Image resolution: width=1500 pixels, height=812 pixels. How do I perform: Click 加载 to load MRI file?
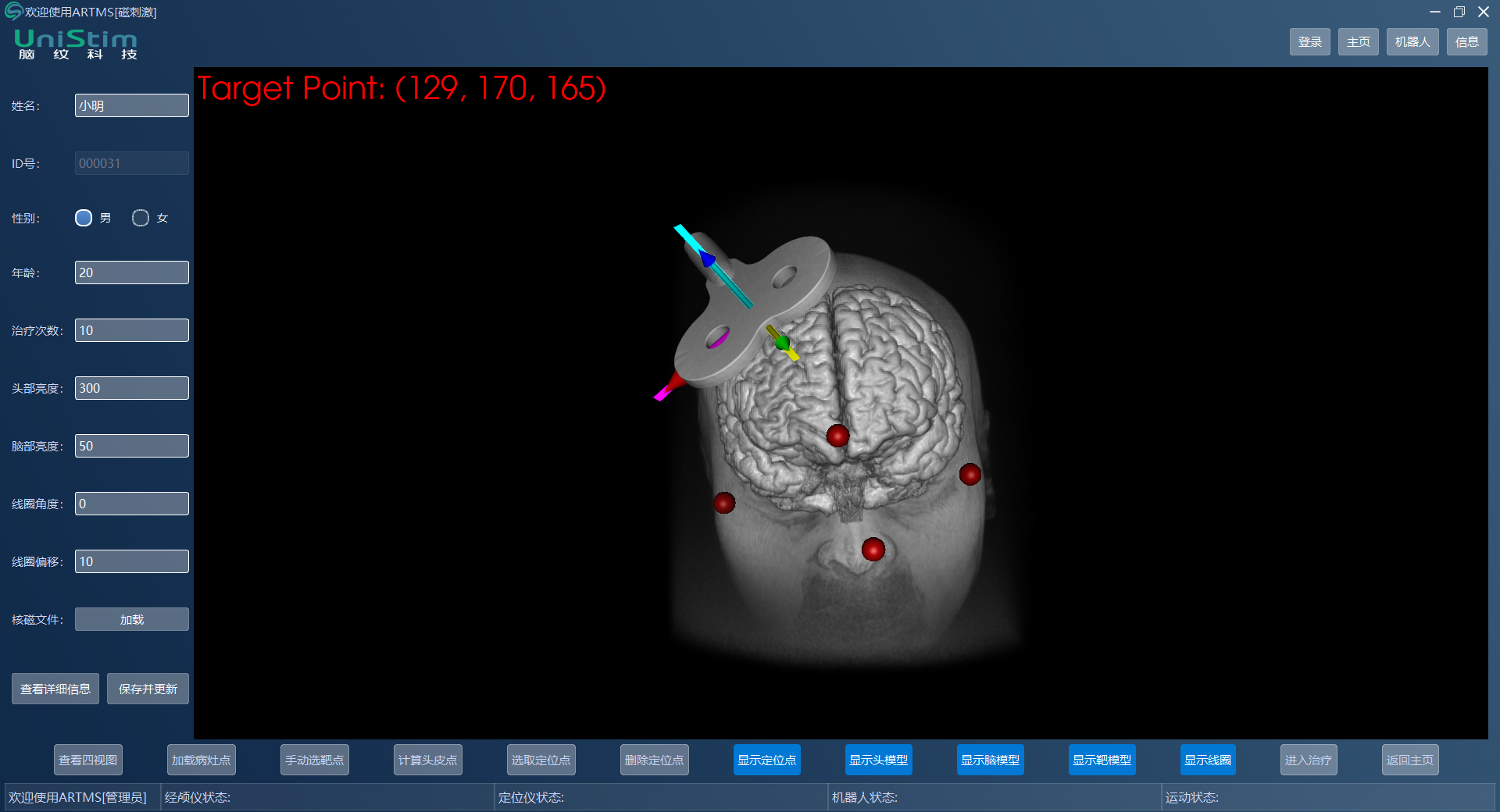click(131, 619)
